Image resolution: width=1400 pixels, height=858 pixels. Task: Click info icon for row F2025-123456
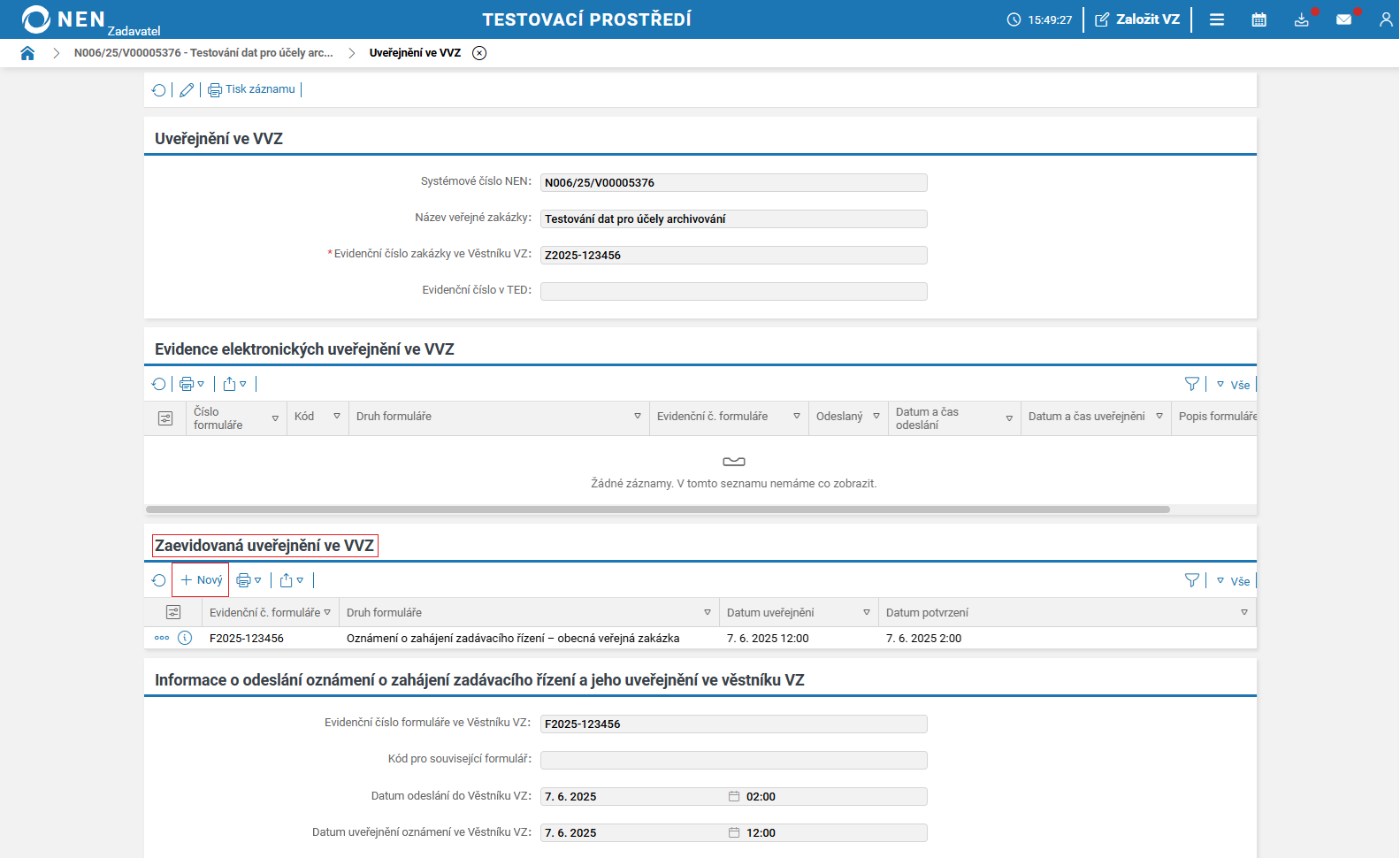click(185, 638)
